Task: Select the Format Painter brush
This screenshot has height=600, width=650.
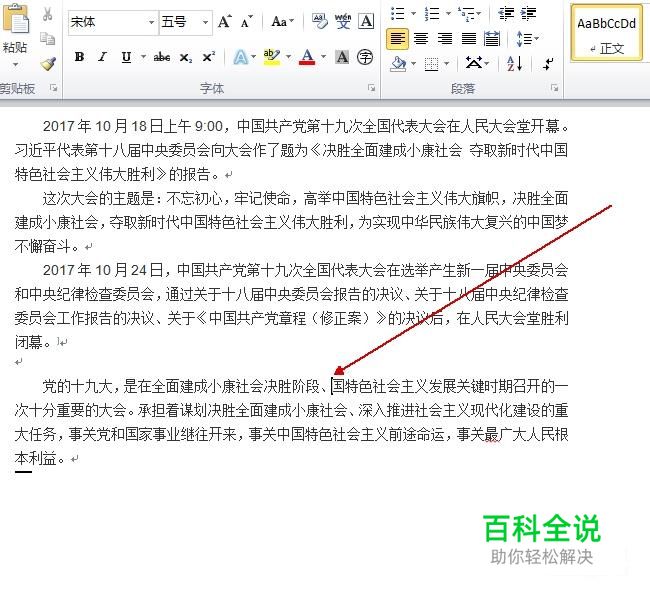Action: [x=48, y=63]
